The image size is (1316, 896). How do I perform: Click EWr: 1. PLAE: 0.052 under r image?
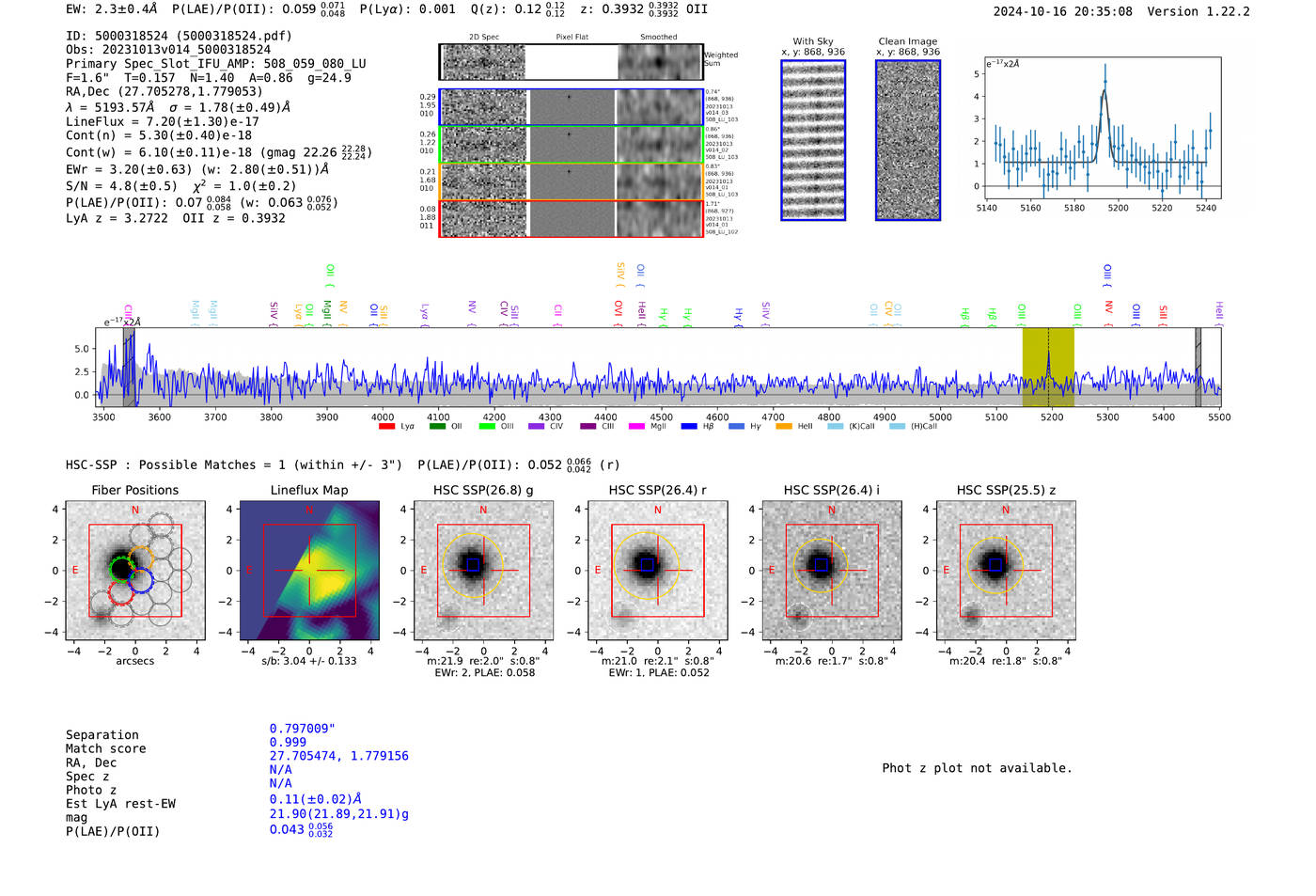[x=658, y=673]
